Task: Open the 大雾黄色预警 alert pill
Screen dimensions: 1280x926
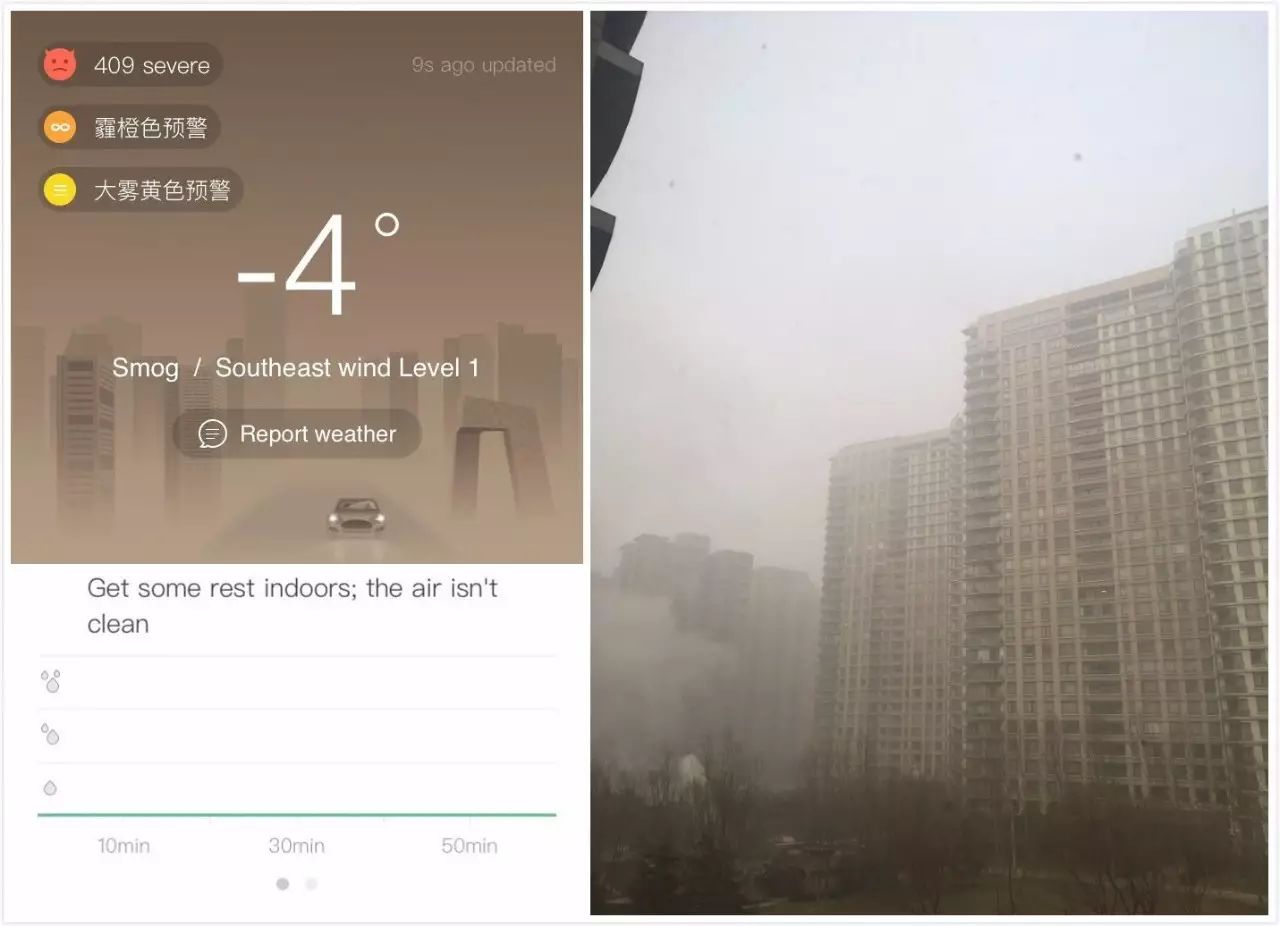Action: tap(141, 189)
